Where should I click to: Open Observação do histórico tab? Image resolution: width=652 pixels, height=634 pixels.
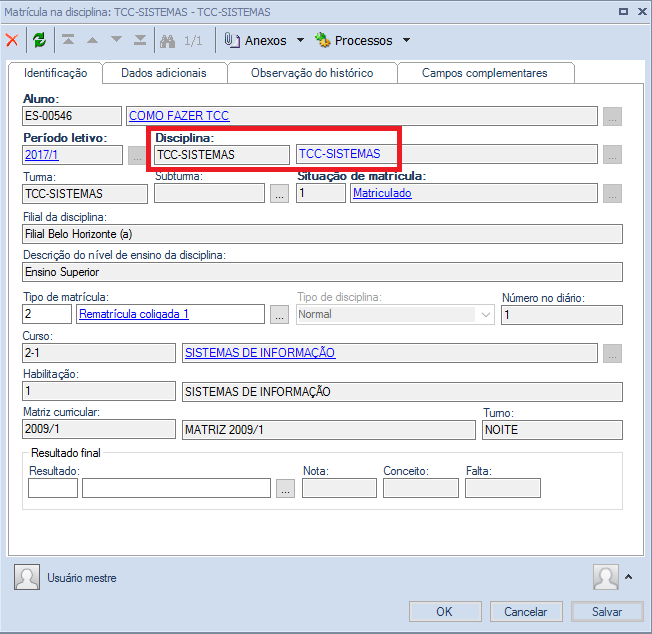[312, 73]
